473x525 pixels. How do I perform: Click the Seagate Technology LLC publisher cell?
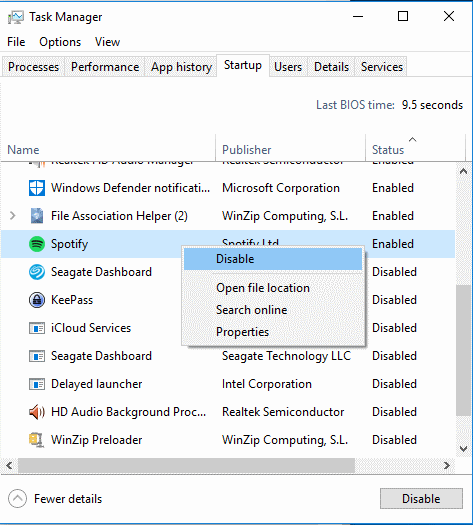[286, 356]
